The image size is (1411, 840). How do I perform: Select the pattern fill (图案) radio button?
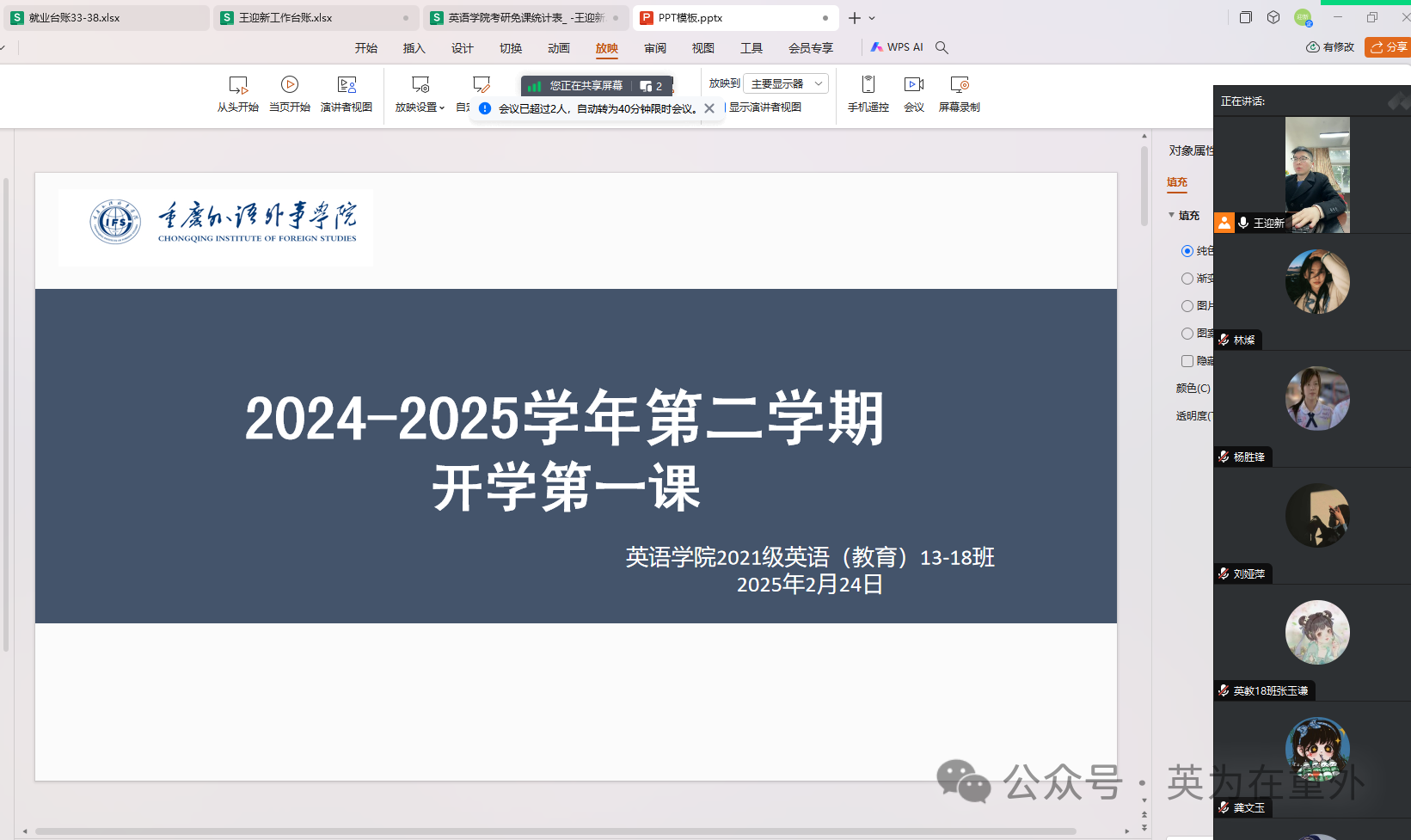(1187, 334)
